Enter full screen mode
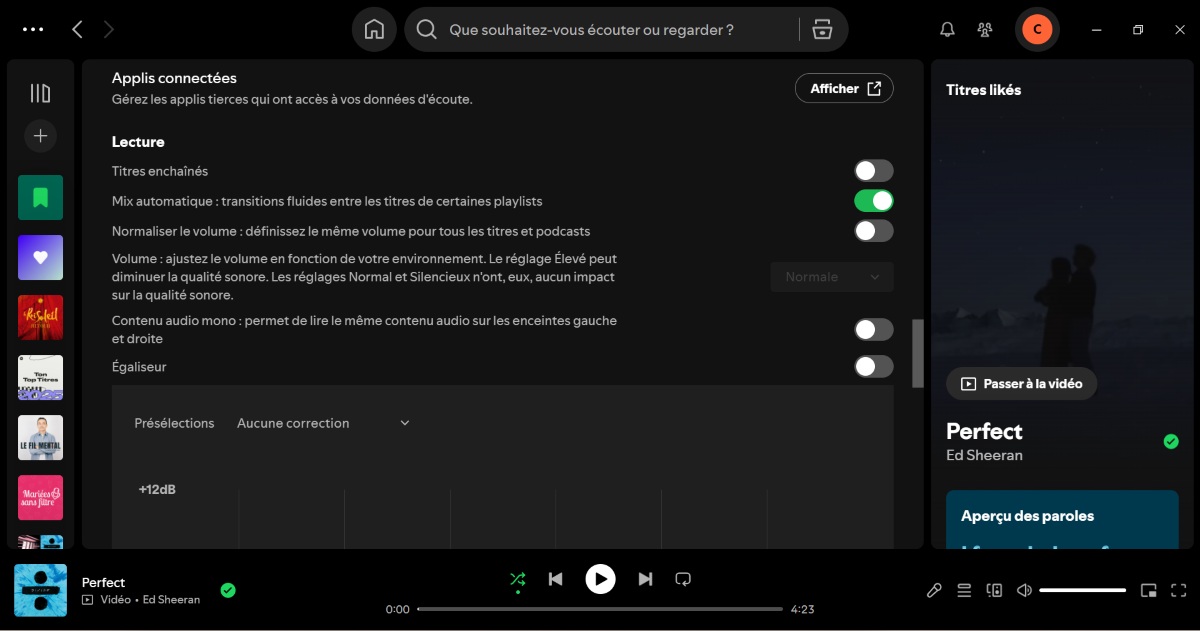 (x=1180, y=590)
